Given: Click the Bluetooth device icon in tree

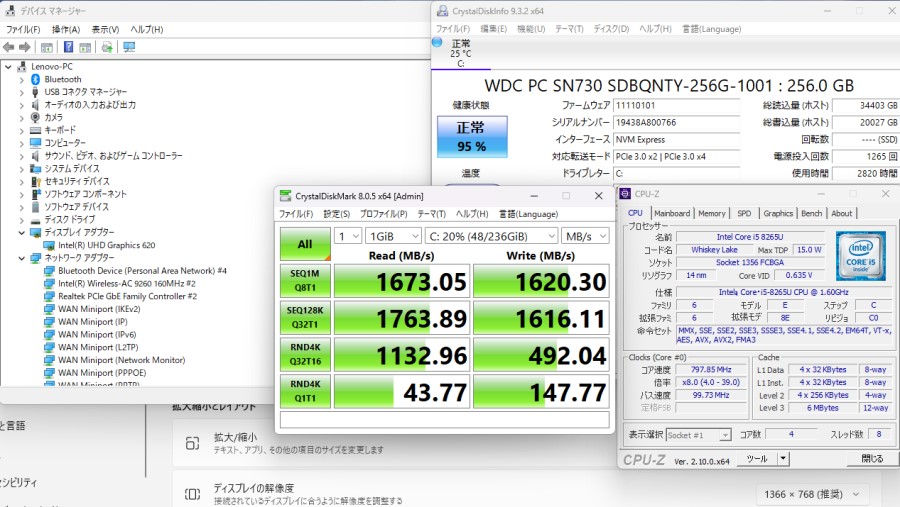Looking at the screenshot, I should click(35, 79).
